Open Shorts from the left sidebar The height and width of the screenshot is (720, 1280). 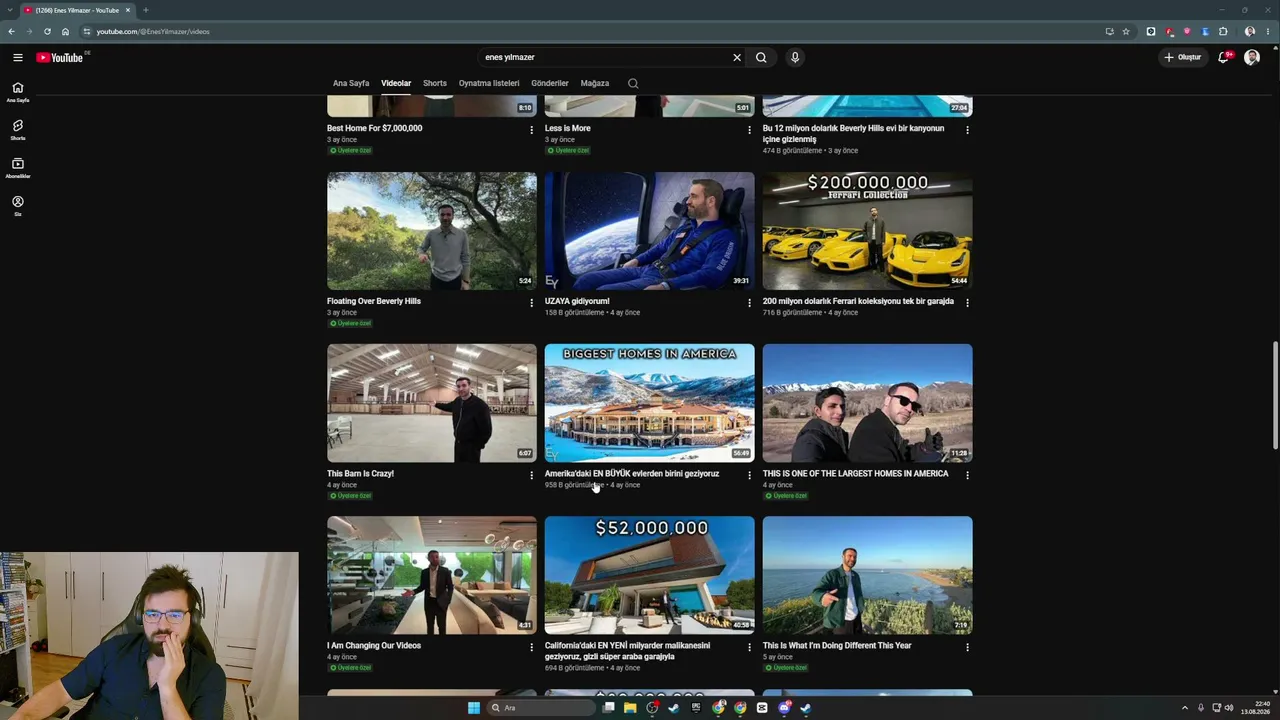pyautogui.click(x=18, y=130)
